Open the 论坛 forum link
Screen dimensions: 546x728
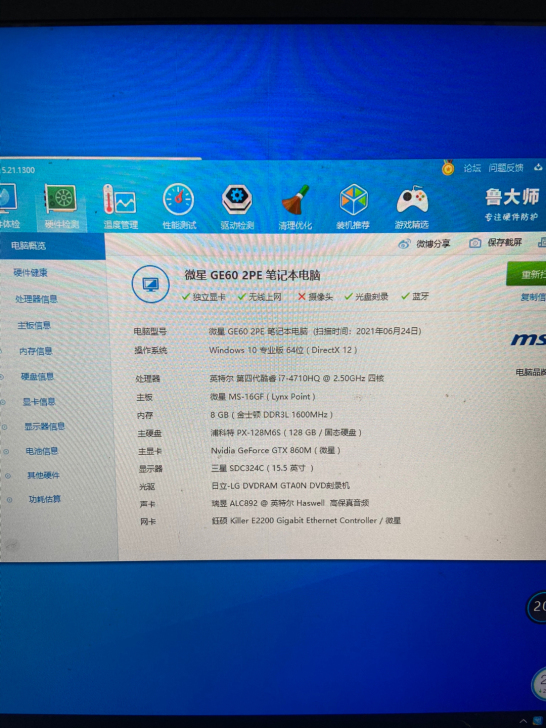[472, 168]
